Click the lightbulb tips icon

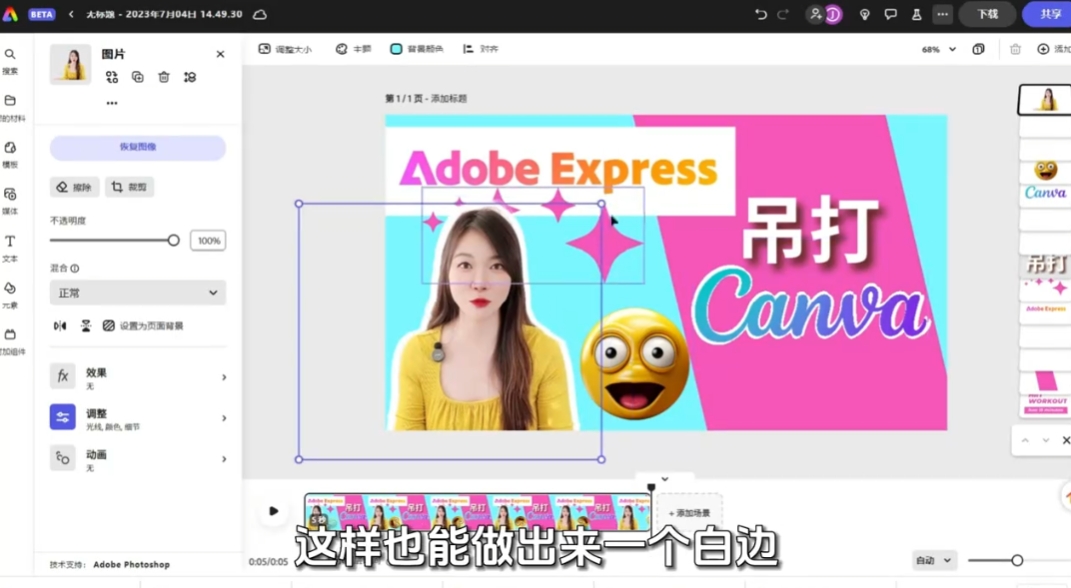point(865,14)
